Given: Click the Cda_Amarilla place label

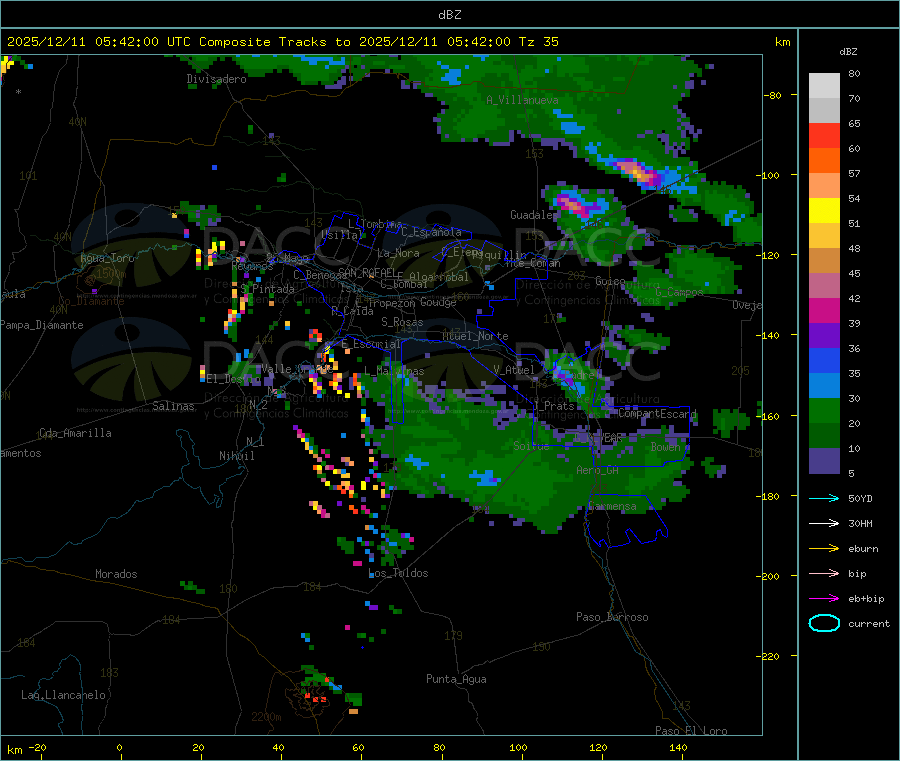Looking at the screenshot, I should click(75, 433).
